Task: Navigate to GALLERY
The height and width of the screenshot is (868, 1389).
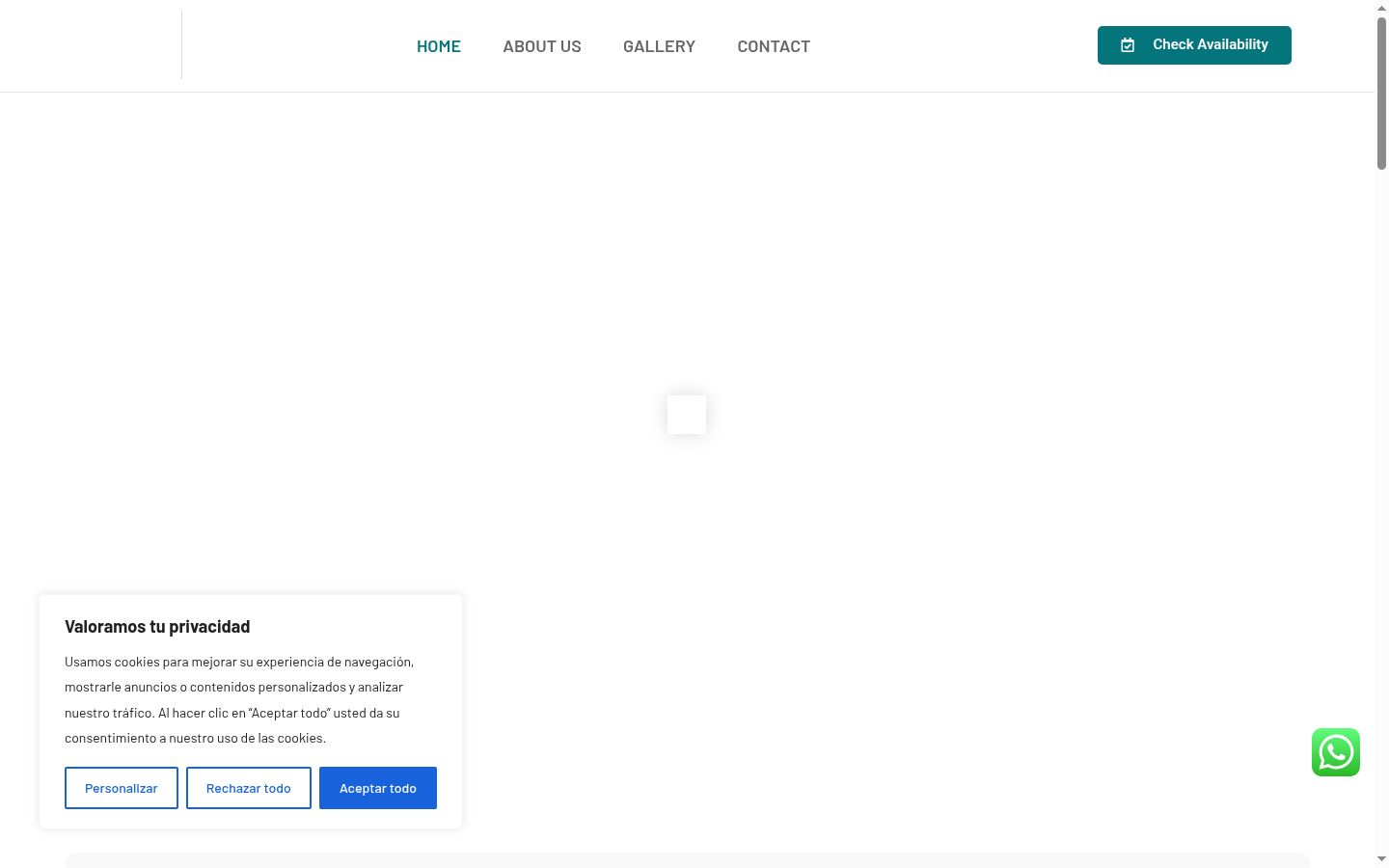Action: point(659,46)
